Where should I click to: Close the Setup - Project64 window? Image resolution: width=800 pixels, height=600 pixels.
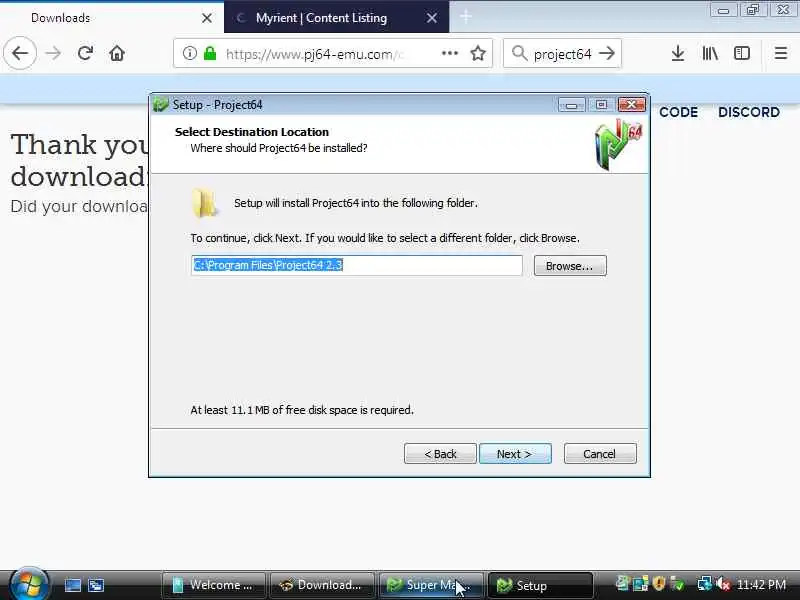pyautogui.click(x=632, y=105)
